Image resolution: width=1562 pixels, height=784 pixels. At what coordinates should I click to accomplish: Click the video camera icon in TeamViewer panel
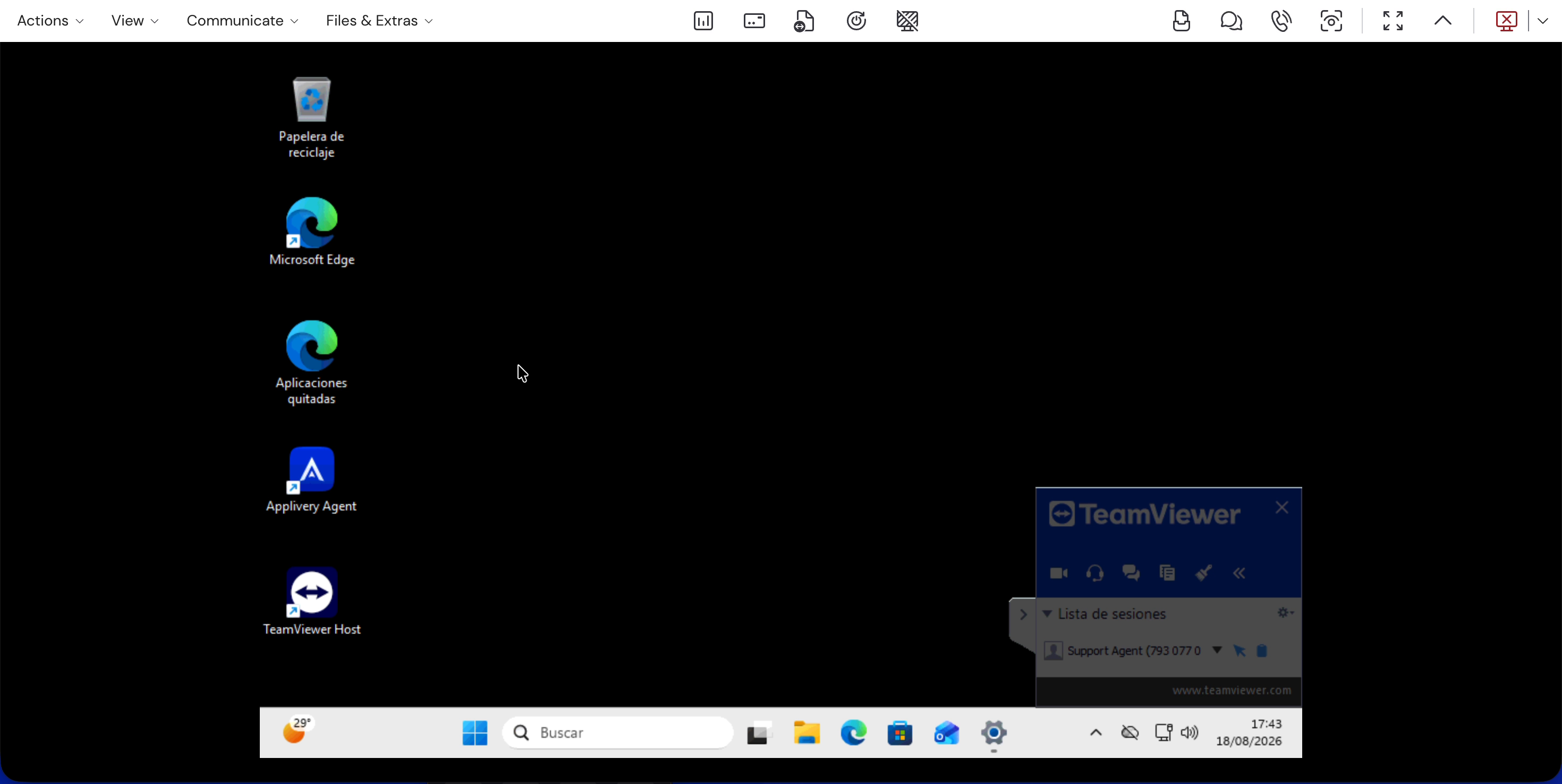pyautogui.click(x=1059, y=573)
